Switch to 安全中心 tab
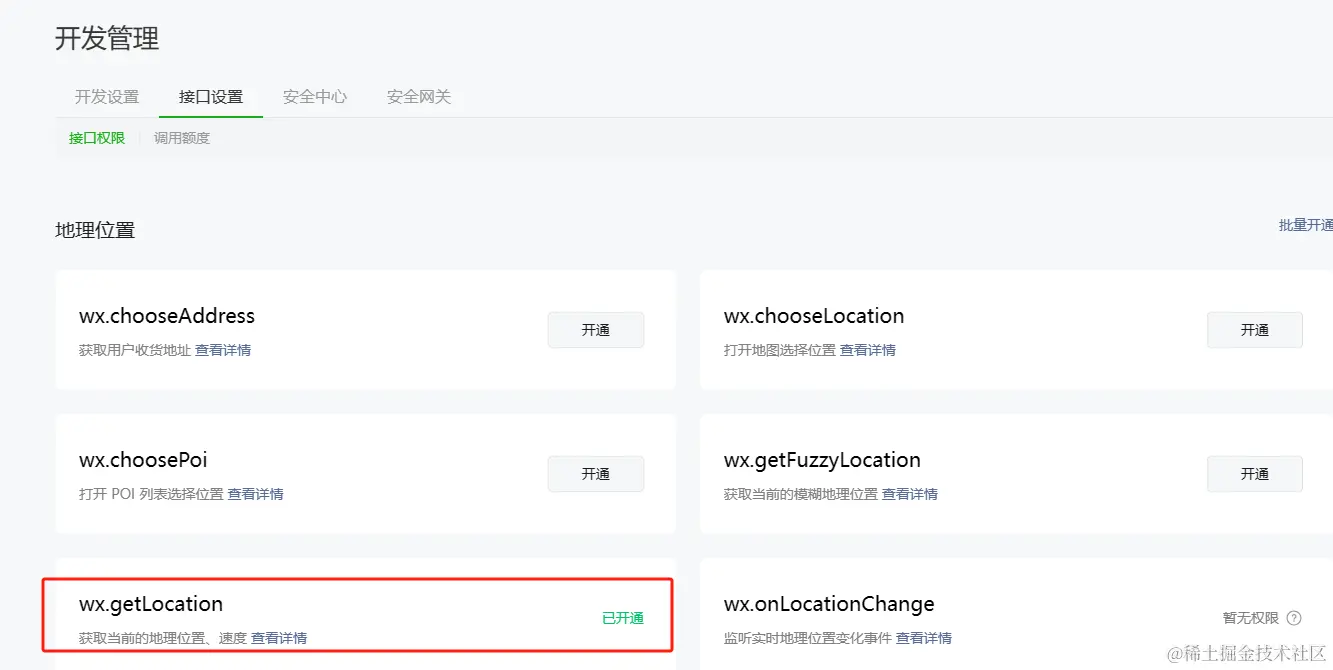Image resolution: width=1333 pixels, height=670 pixels. [315, 97]
